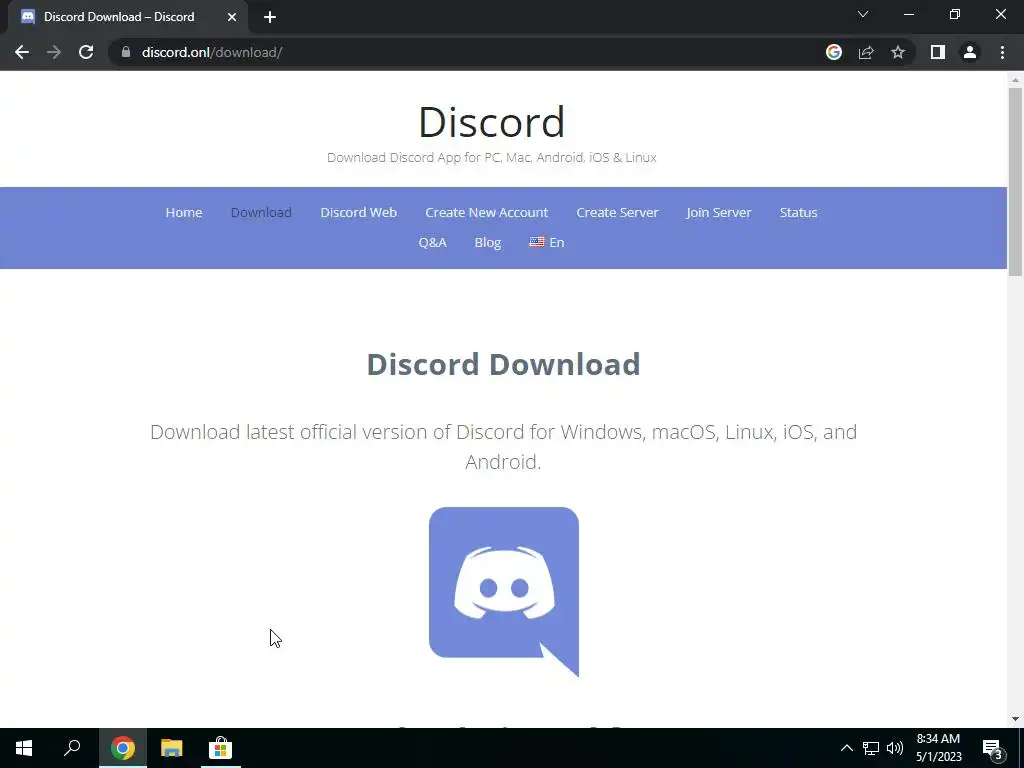Screen dimensions: 1024x768
Task: Open a new browser tab
Action: tap(270, 17)
